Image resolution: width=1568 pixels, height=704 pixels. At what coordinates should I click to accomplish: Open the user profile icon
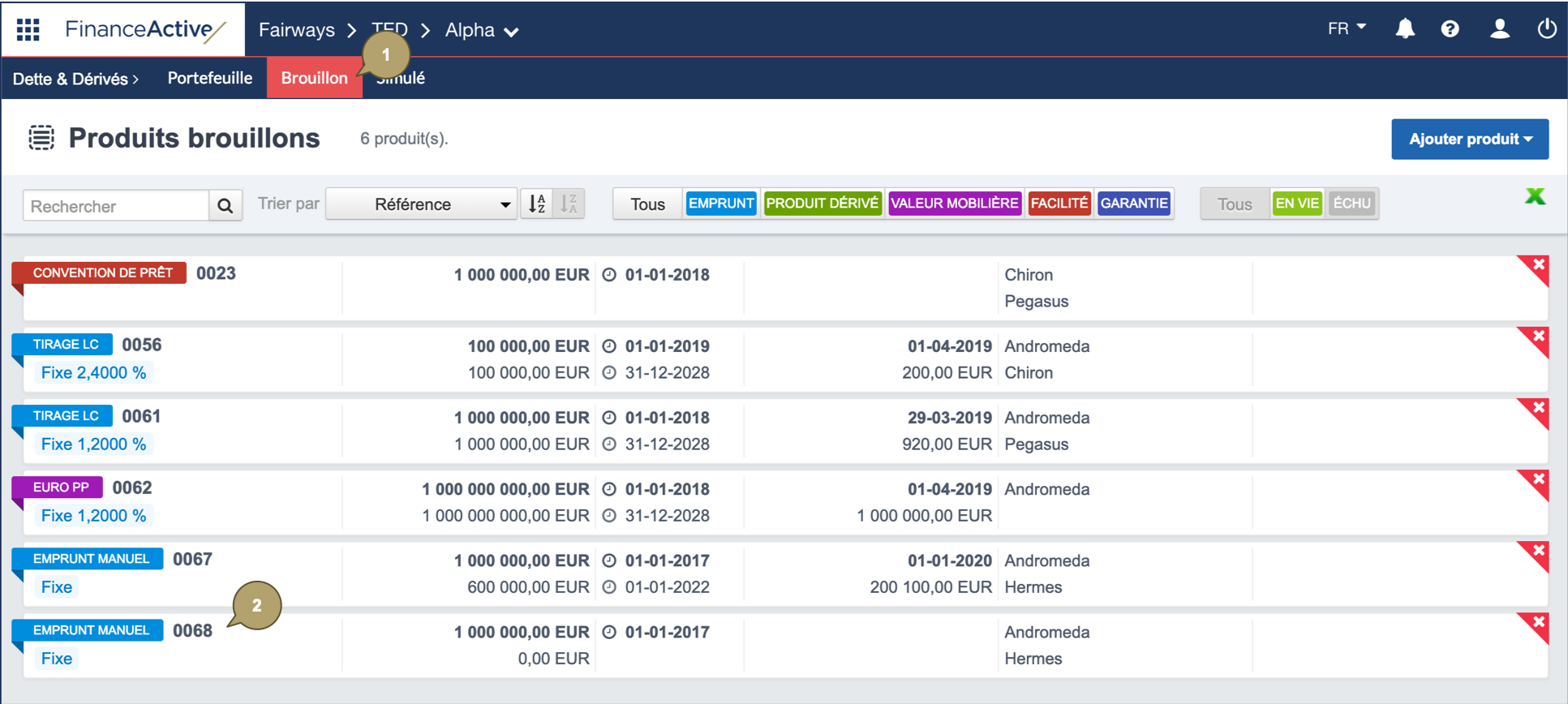click(x=1499, y=29)
